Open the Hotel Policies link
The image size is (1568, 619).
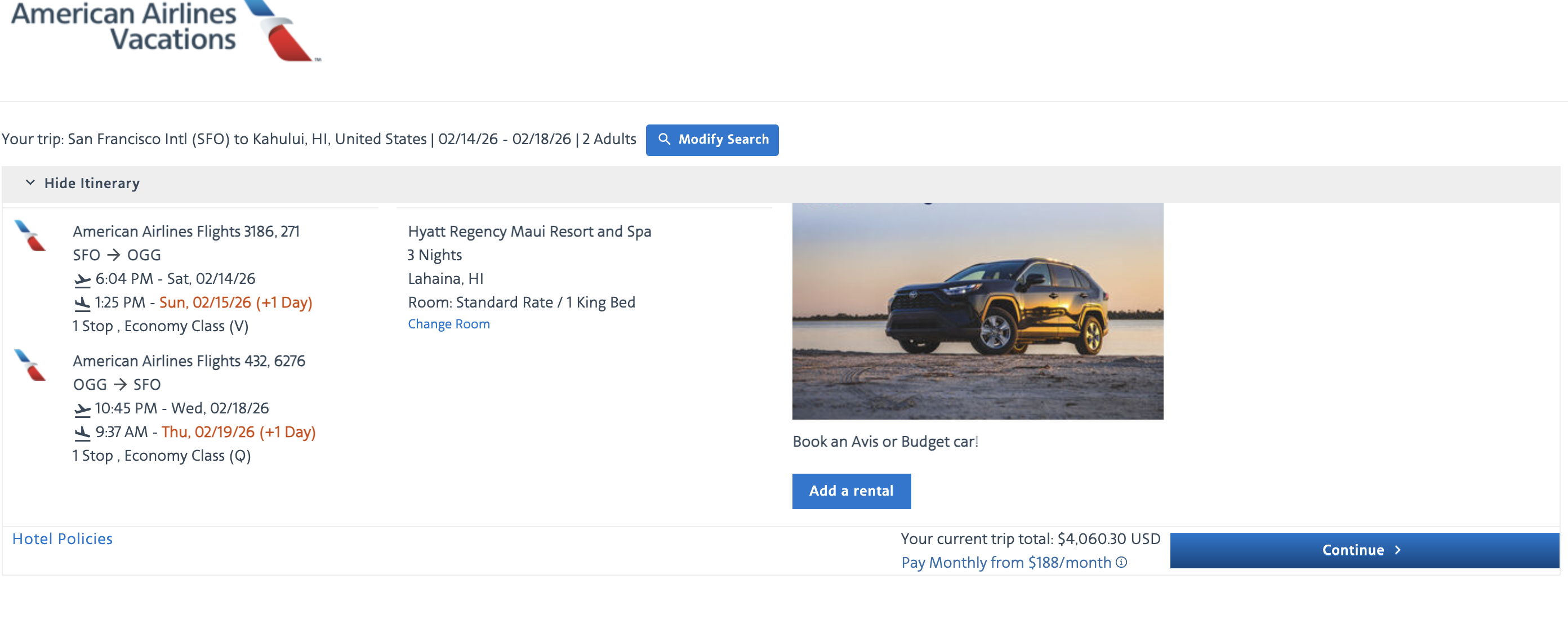click(62, 538)
